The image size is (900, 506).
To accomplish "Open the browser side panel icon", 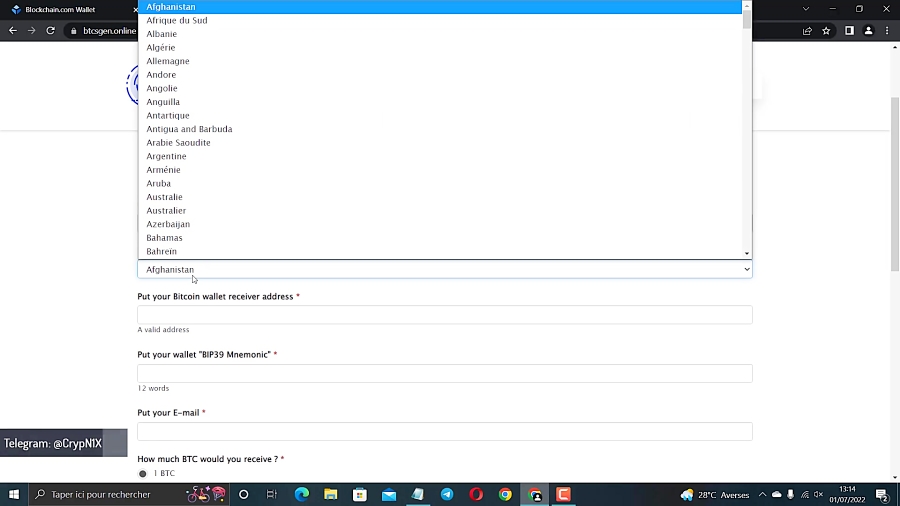I will (x=849, y=31).
